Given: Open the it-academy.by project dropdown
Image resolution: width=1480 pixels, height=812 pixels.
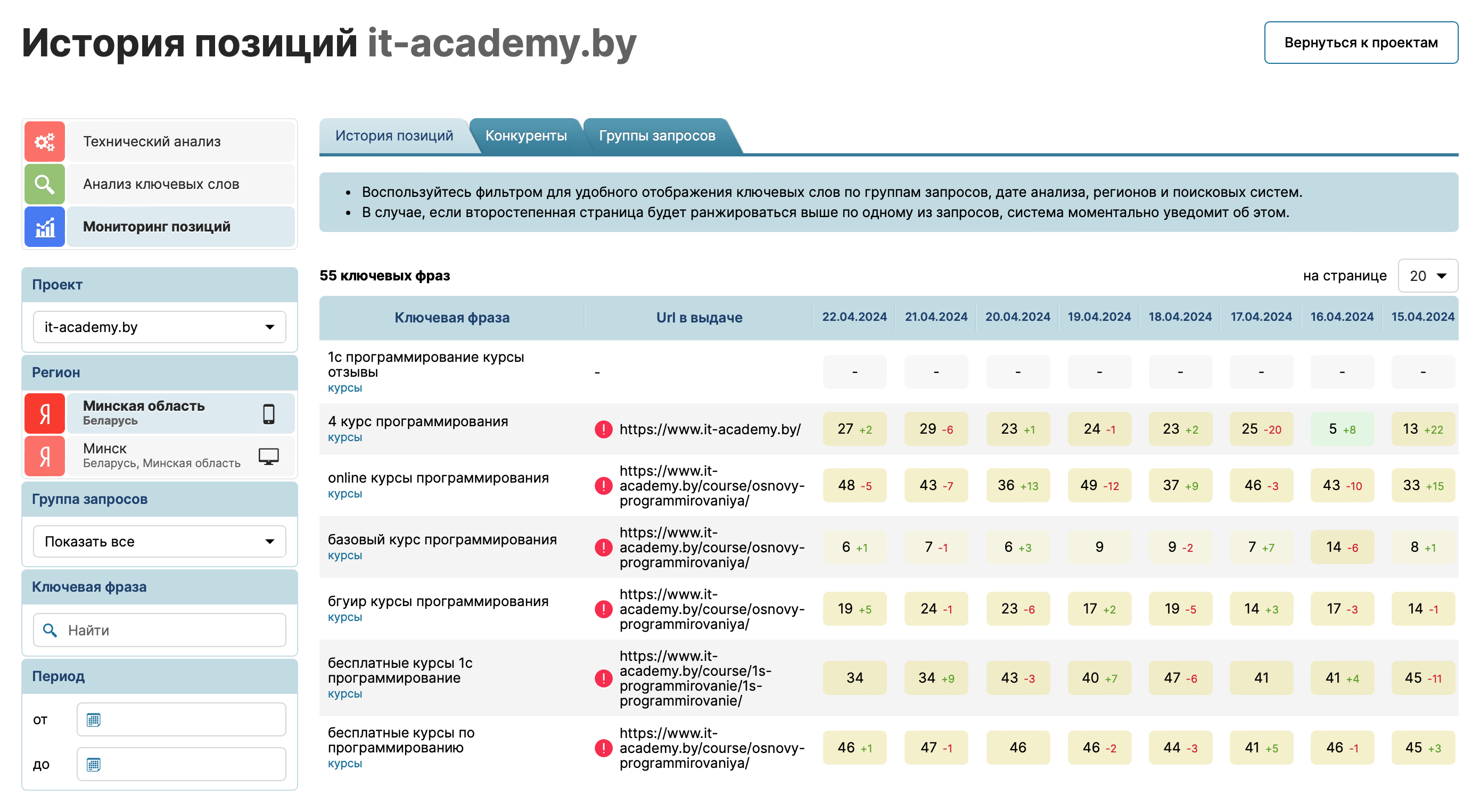Looking at the screenshot, I should coord(159,327).
